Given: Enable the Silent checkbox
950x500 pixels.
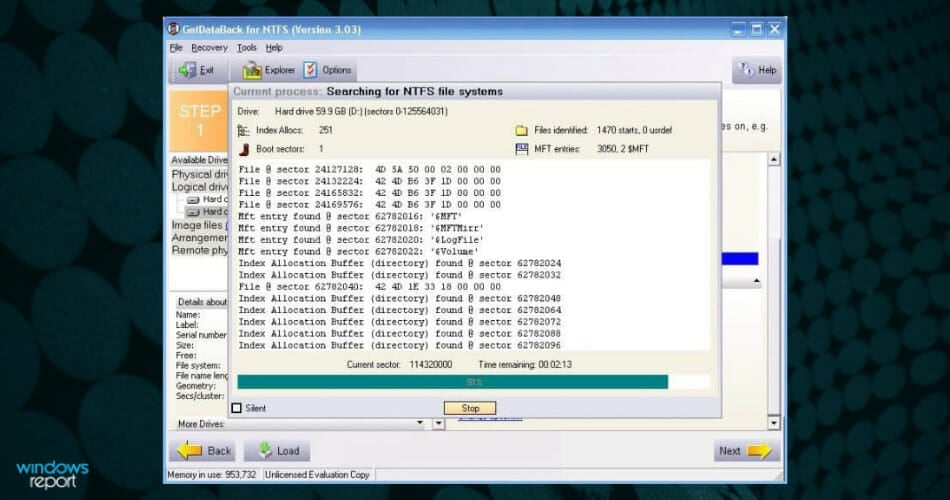Looking at the screenshot, I should [x=237, y=408].
